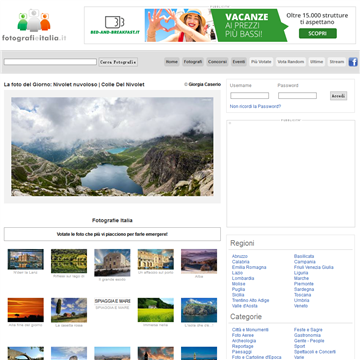Select the Liguria region link
The image size is (360, 360).
(x=301, y=273)
